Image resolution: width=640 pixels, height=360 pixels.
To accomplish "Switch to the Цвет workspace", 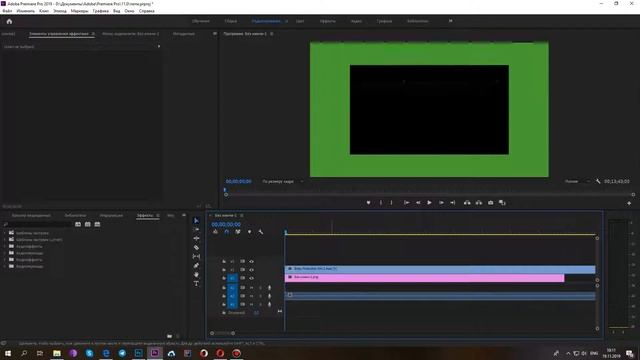I will (300, 21).
